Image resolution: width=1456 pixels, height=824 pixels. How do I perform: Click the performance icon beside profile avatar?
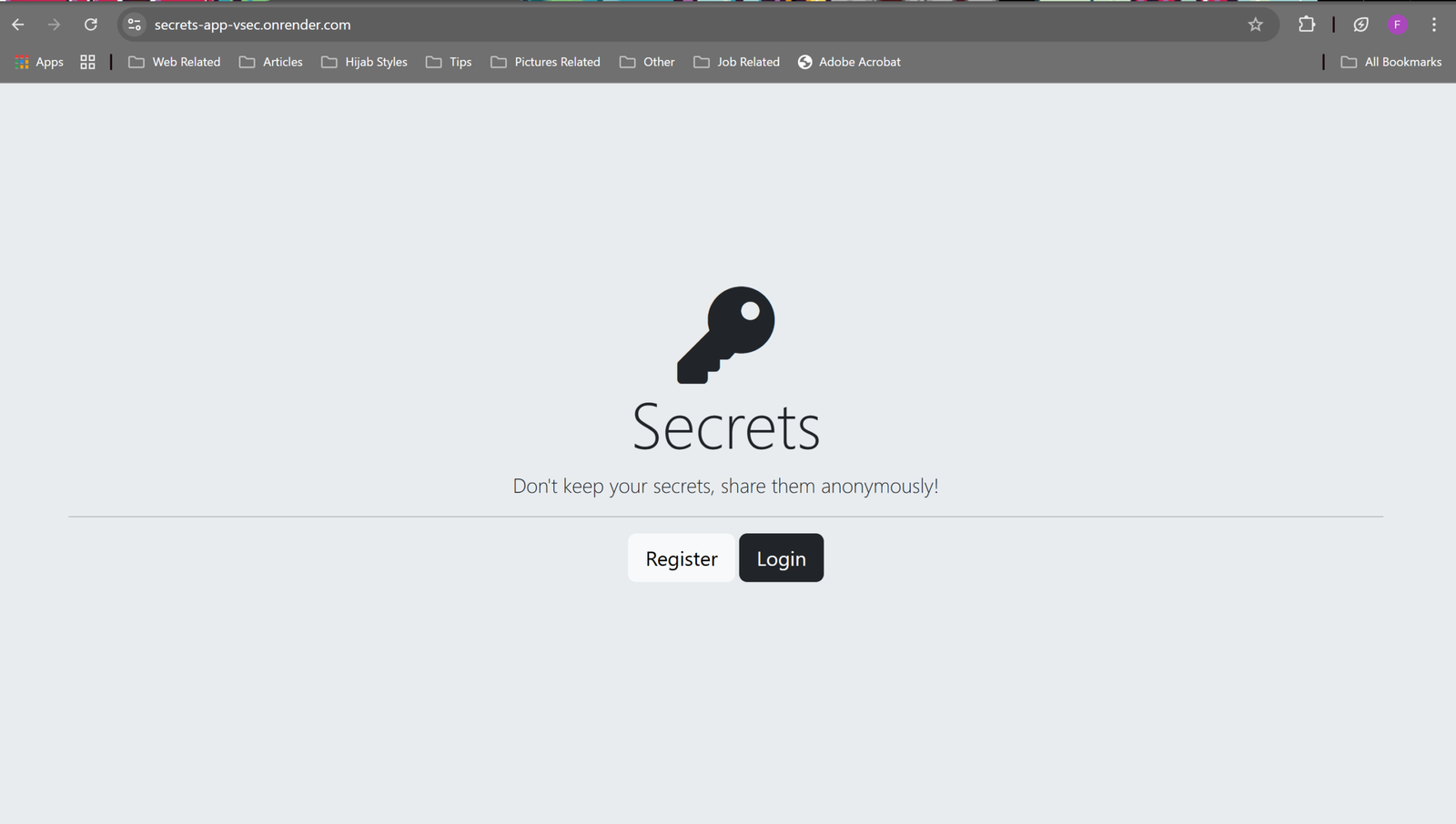pos(1361,25)
